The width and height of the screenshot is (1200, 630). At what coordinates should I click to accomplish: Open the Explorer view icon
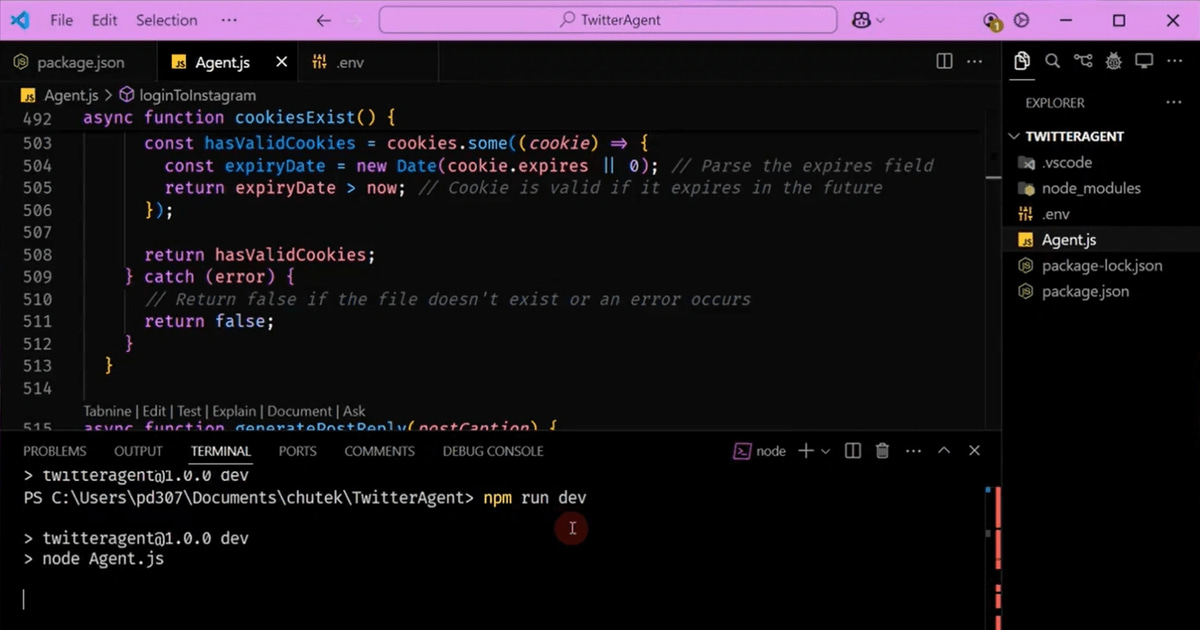click(1021, 61)
